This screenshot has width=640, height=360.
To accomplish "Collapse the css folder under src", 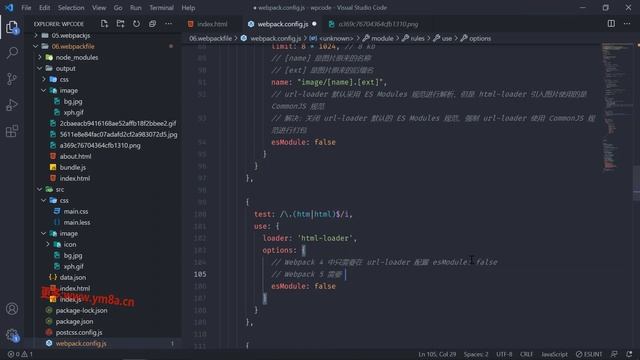I will coord(64,200).
